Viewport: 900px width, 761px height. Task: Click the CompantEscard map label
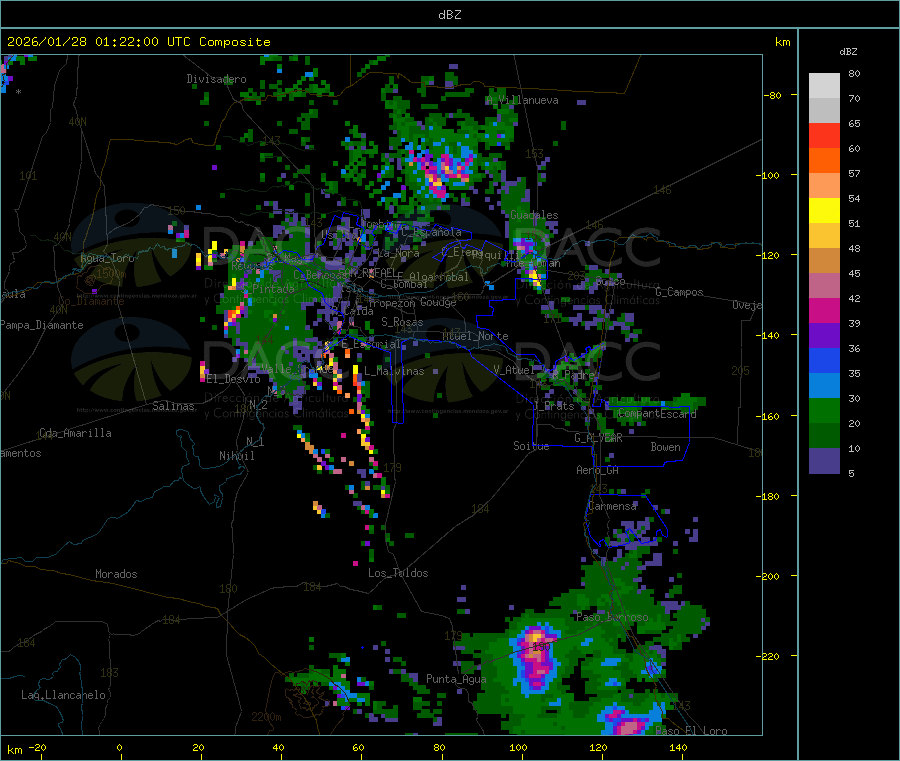point(657,413)
